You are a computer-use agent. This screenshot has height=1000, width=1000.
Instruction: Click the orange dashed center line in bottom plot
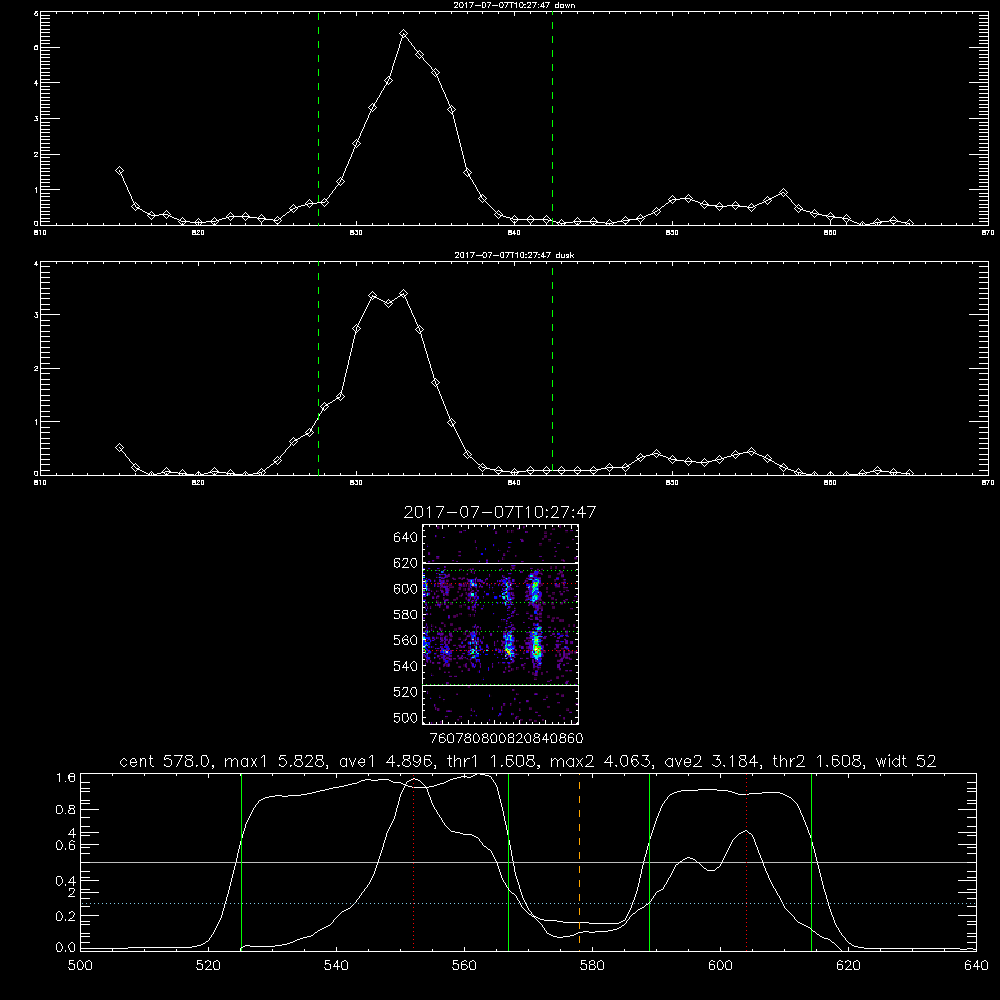579,861
